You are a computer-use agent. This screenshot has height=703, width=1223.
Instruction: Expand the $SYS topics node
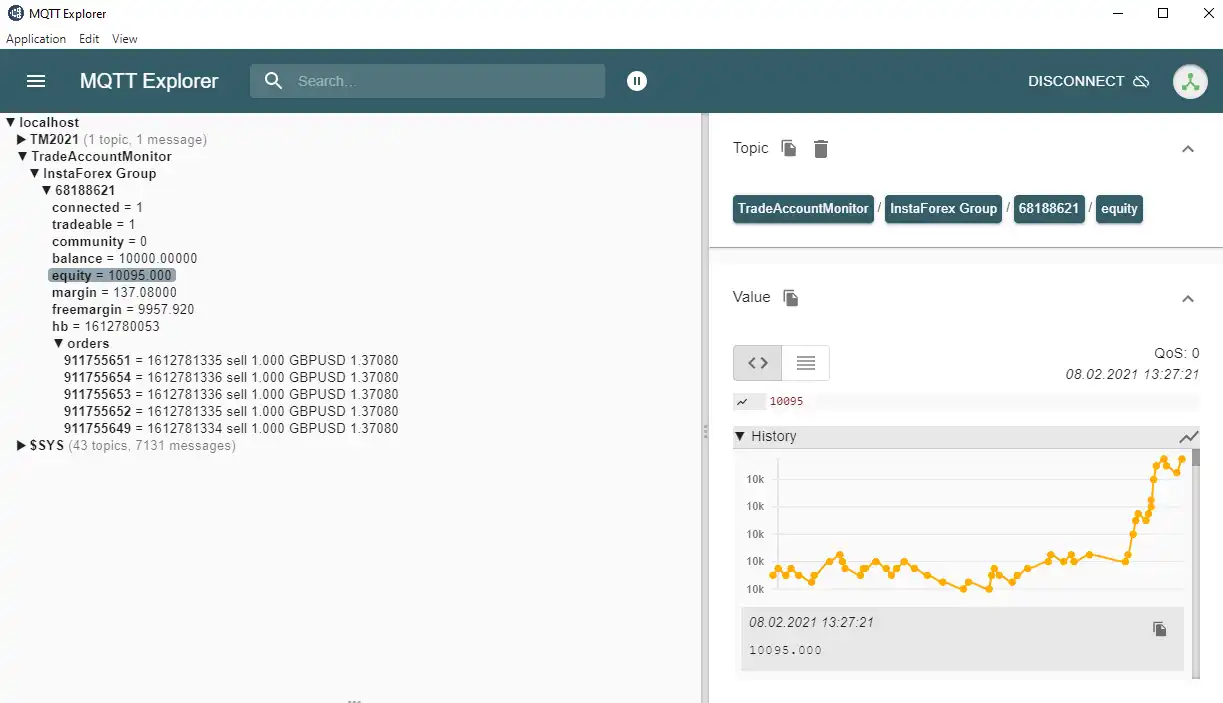[x=22, y=446]
